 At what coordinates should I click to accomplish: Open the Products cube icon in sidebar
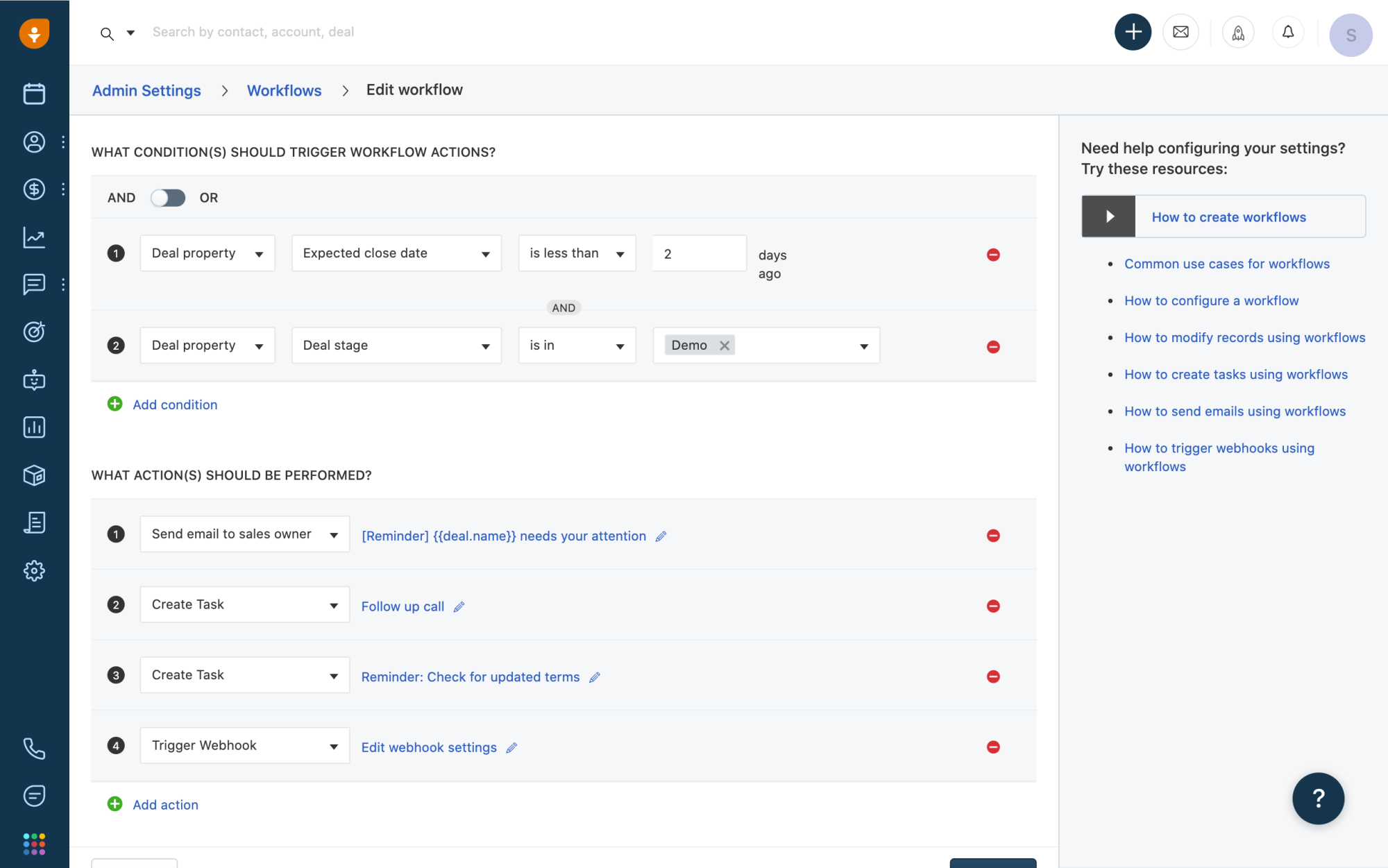coord(34,475)
